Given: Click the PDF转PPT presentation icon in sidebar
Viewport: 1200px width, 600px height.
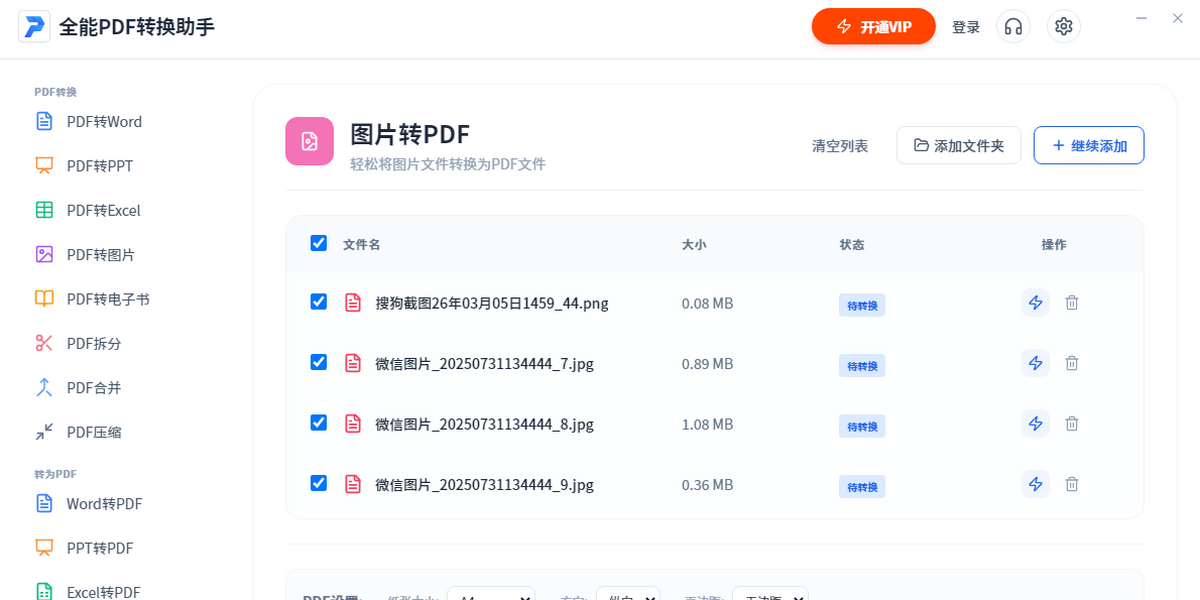Looking at the screenshot, I should tap(44, 166).
